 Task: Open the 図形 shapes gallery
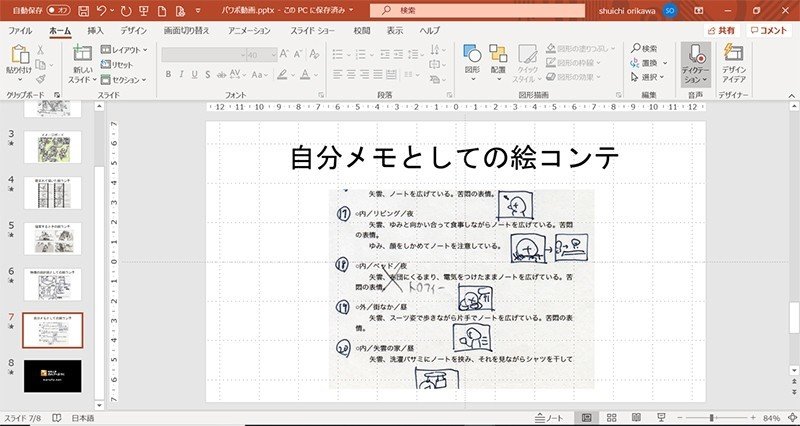coord(472,63)
